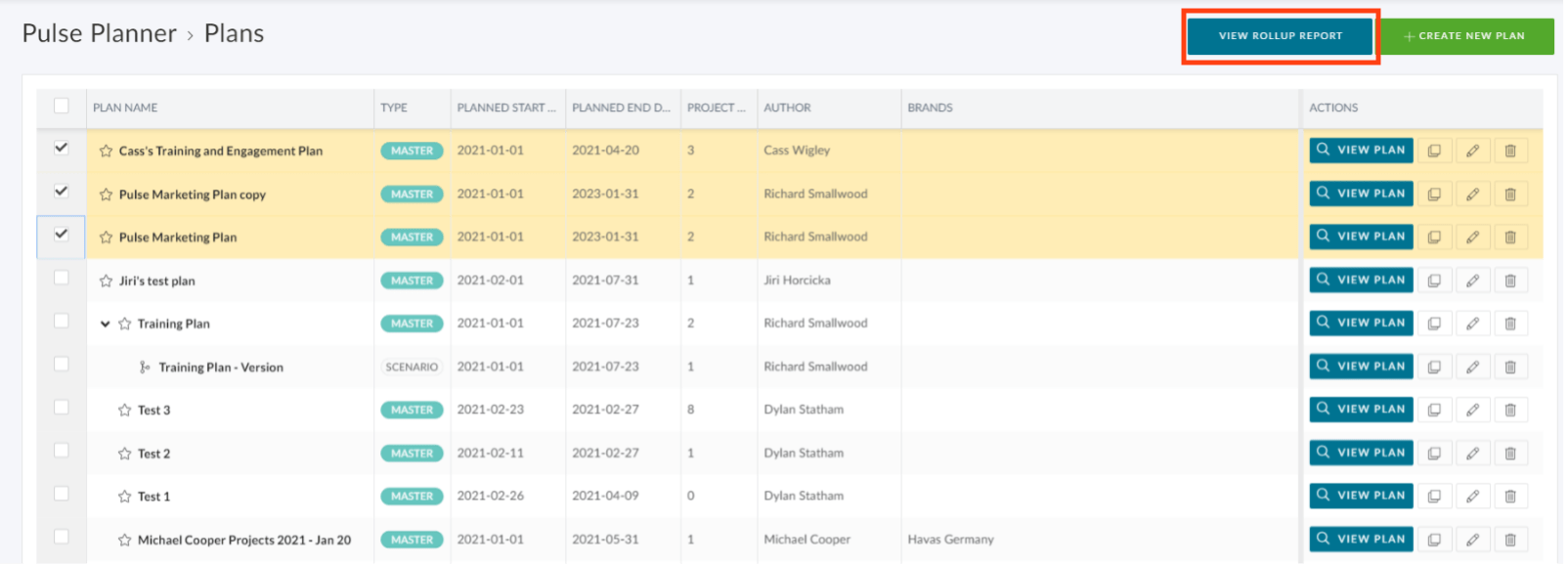Star Cass's Training and Engagement Plan as favorite
This screenshot has width=1568, height=567.
(x=106, y=152)
